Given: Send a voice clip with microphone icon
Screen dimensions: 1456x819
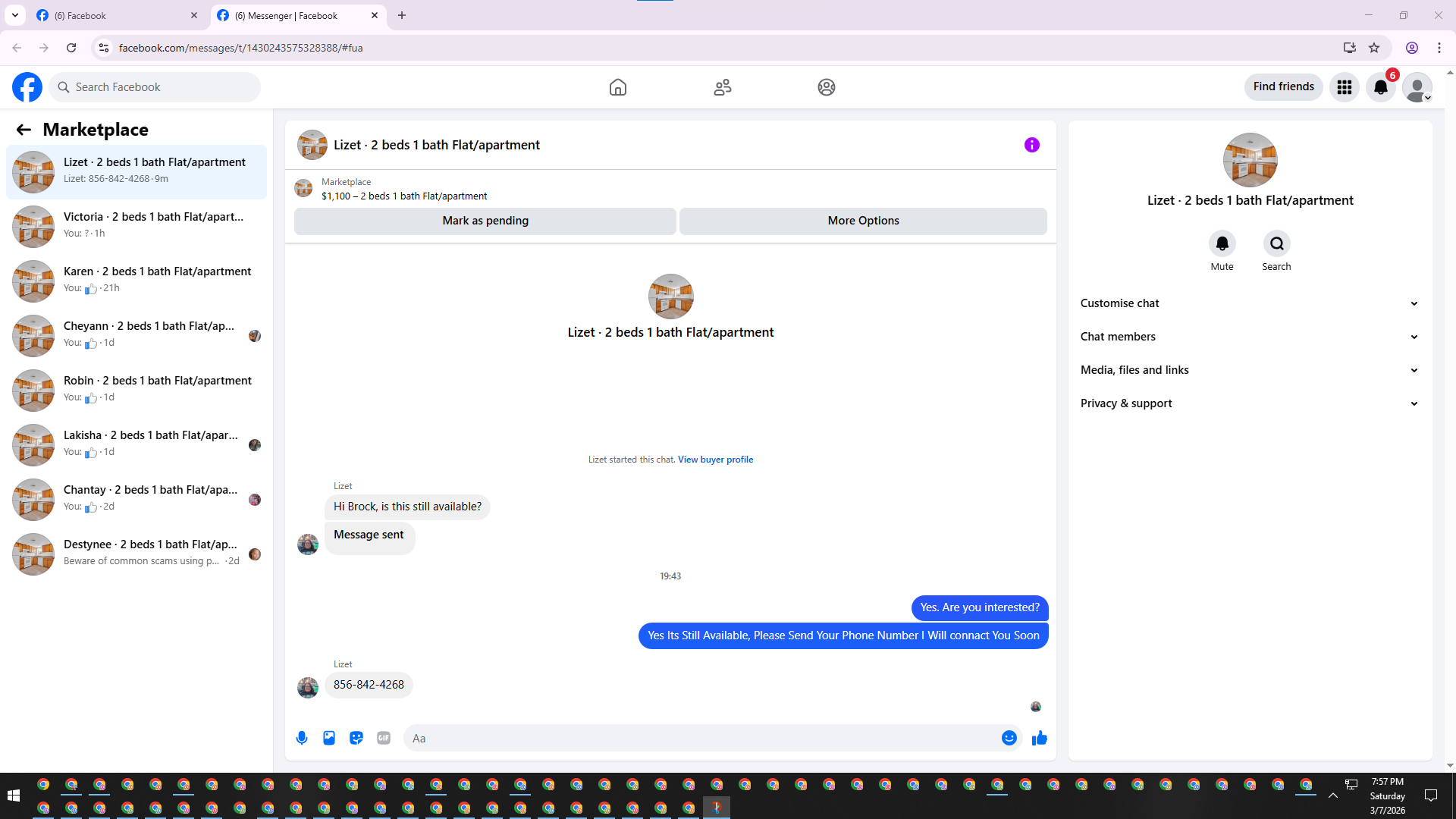Looking at the screenshot, I should 302,738.
